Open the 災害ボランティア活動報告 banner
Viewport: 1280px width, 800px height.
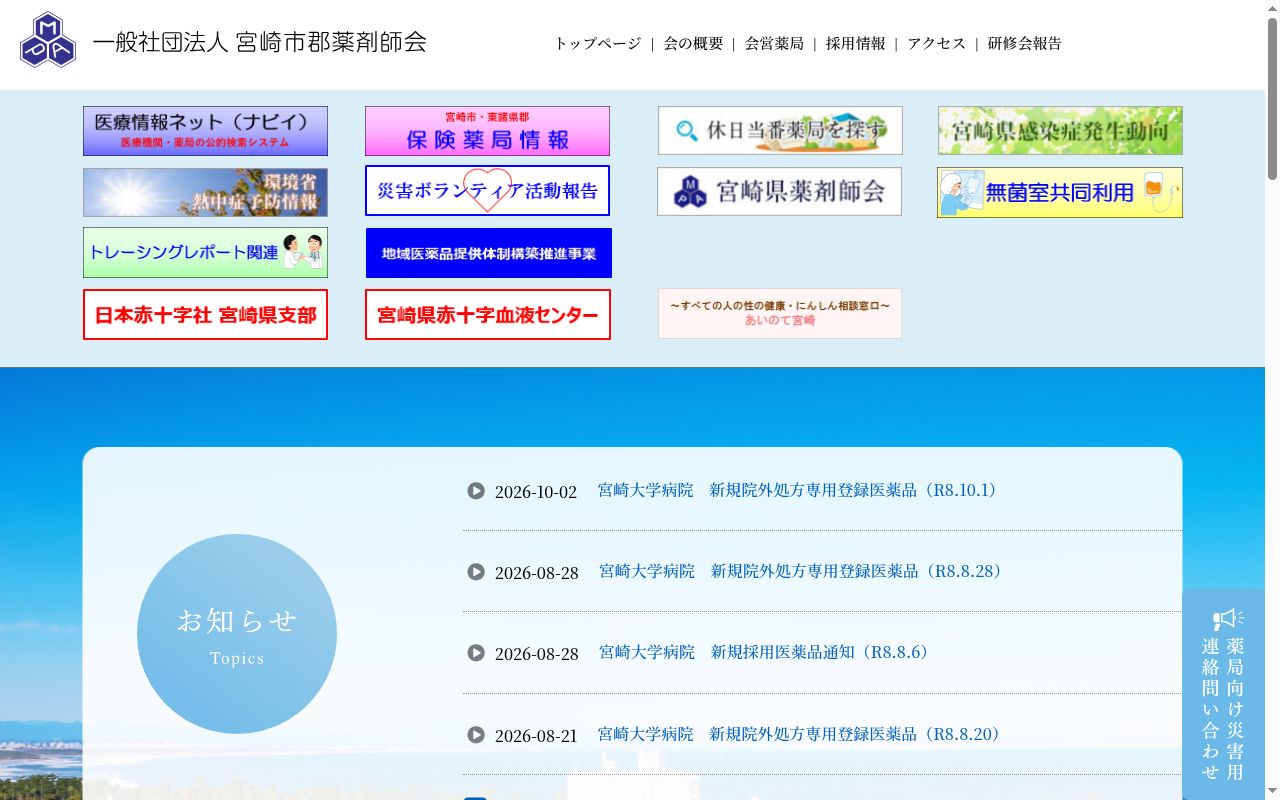pos(487,191)
